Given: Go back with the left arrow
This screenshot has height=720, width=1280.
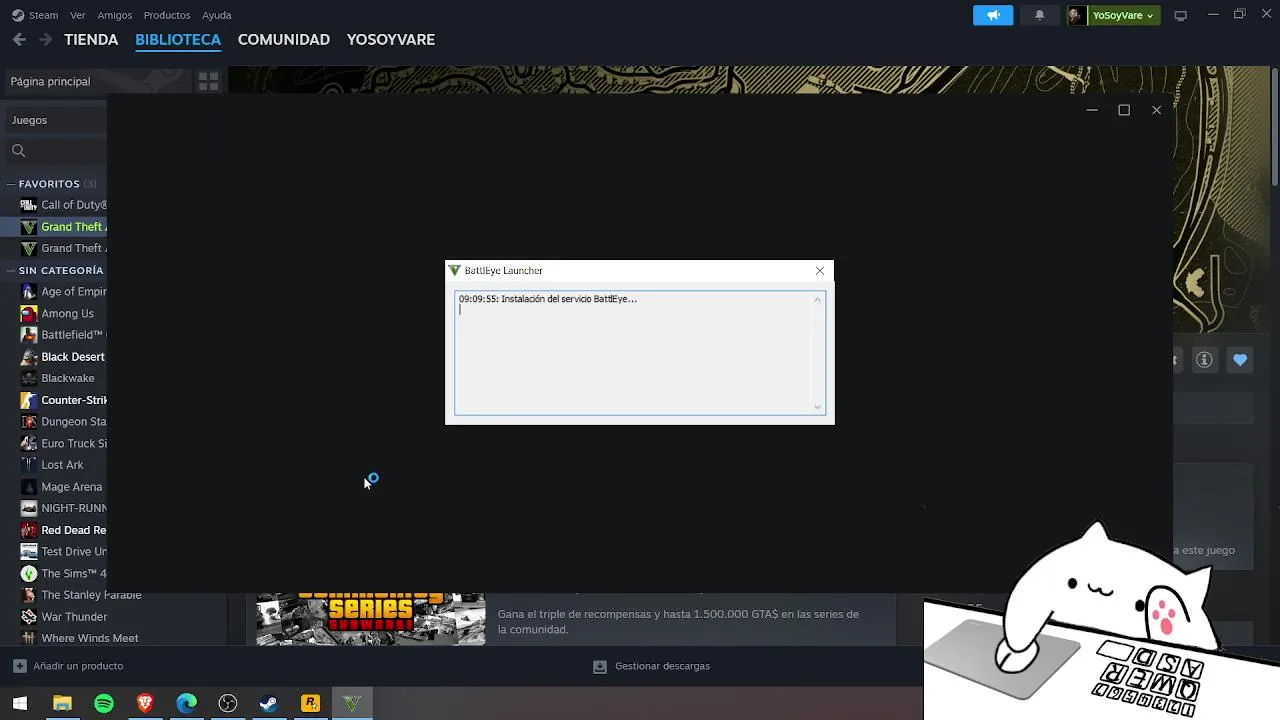Looking at the screenshot, I should pos(19,40).
